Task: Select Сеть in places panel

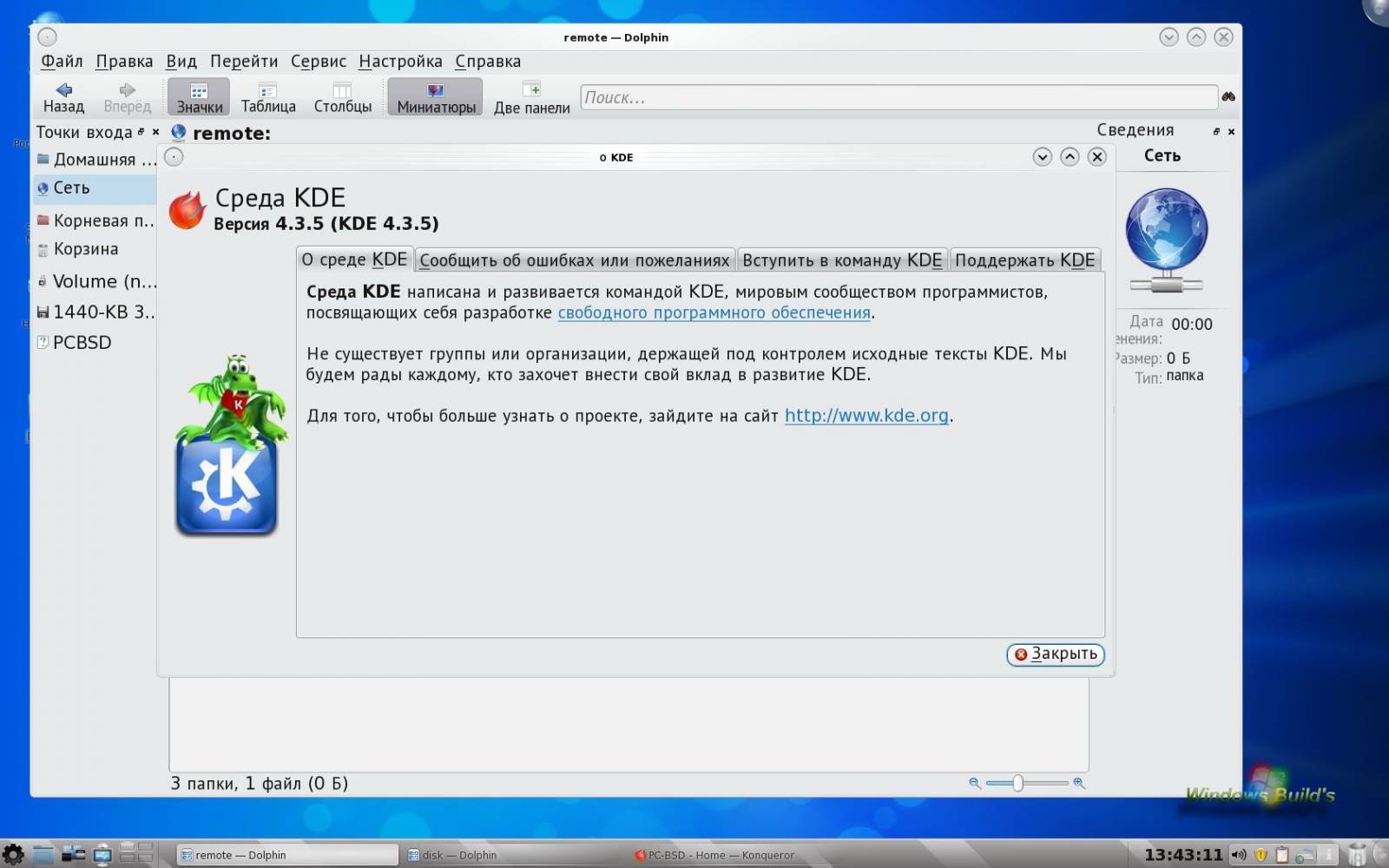Action: pos(95,188)
